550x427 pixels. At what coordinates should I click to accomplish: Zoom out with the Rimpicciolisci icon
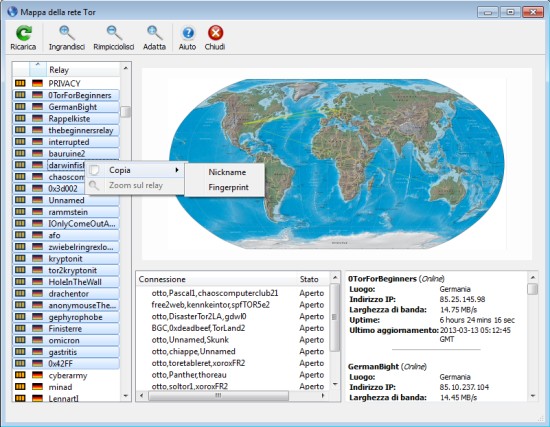click(x=114, y=33)
